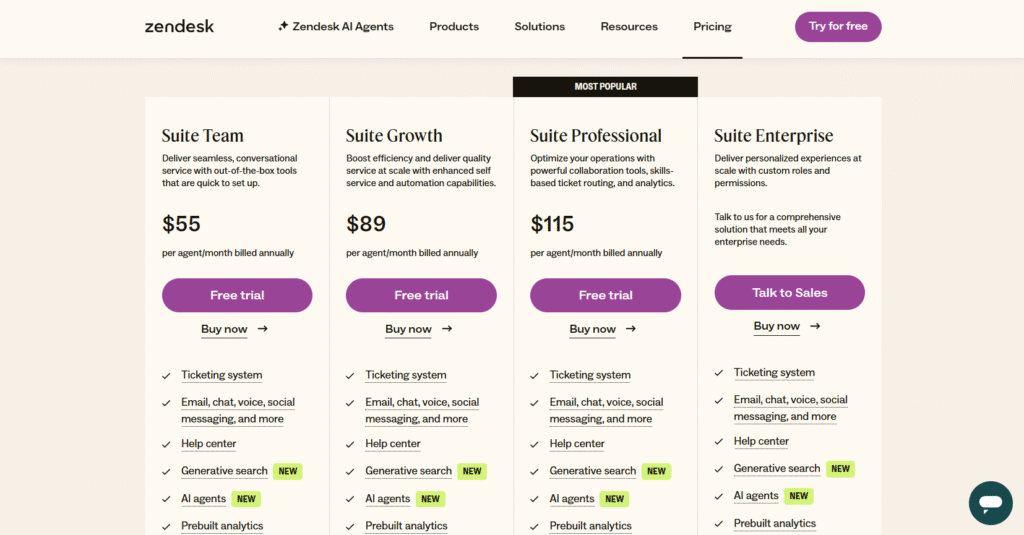The image size is (1024, 535).
Task: Click the NEW badge beside Suite Growth Generative search
Action: click(472, 471)
